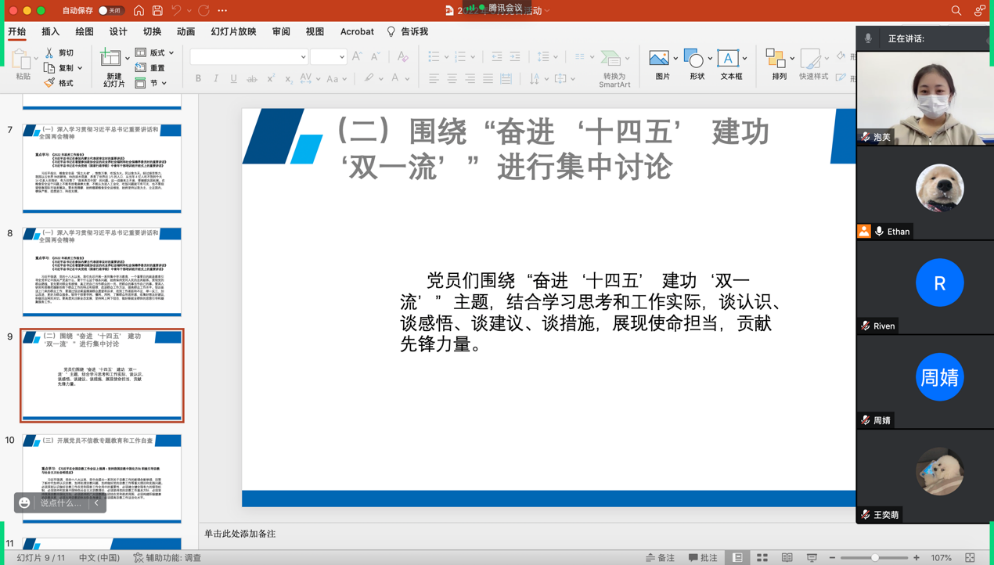Switch to slide sorter view icon
The height and width of the screenshot is (565, 994).
pos(762,558)
